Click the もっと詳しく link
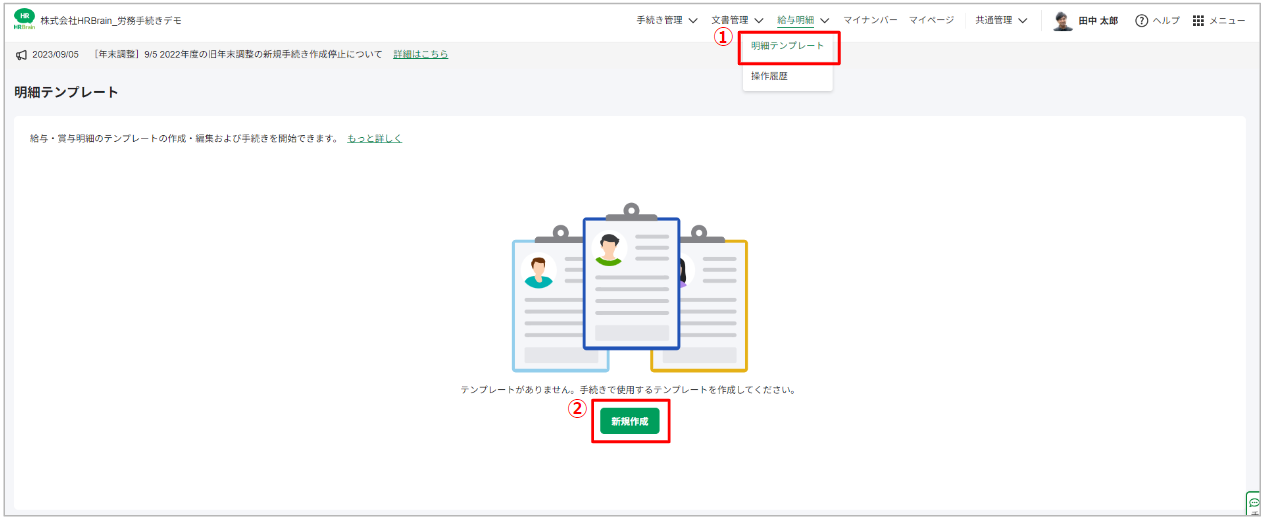The image size is (1263, 522). tap(374, 138)
